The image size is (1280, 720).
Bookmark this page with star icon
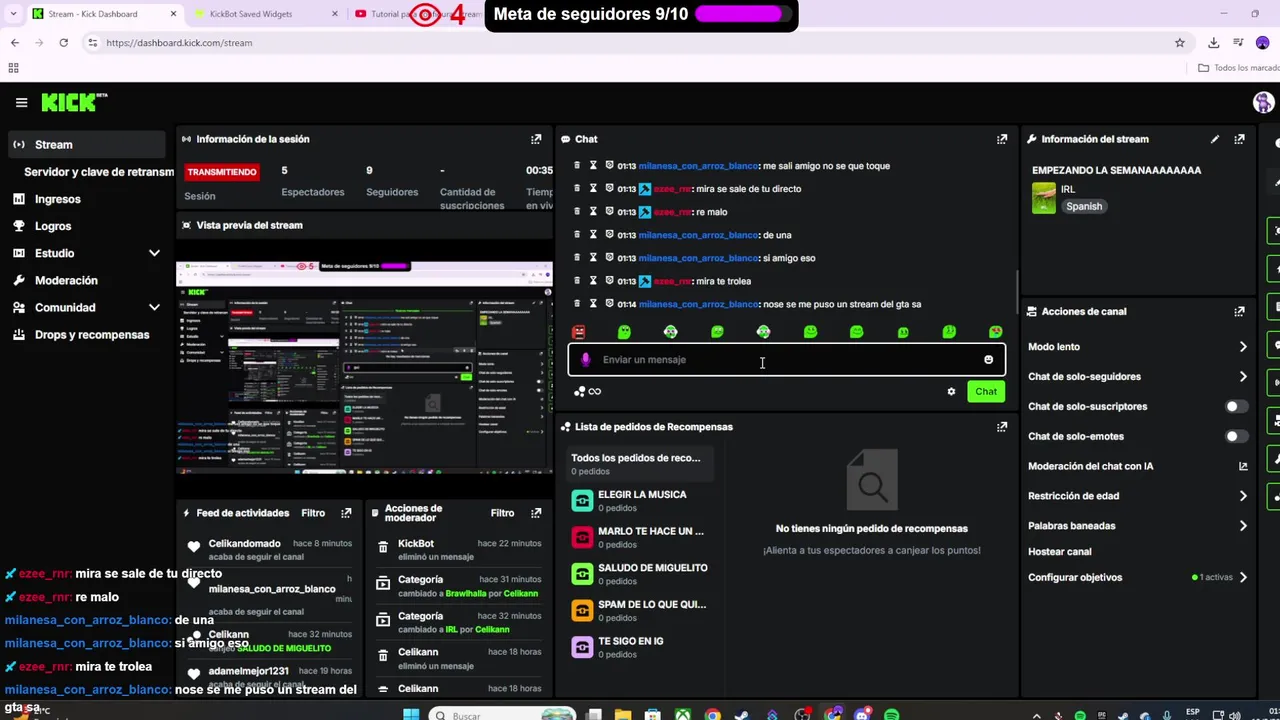click(1180, 43)
